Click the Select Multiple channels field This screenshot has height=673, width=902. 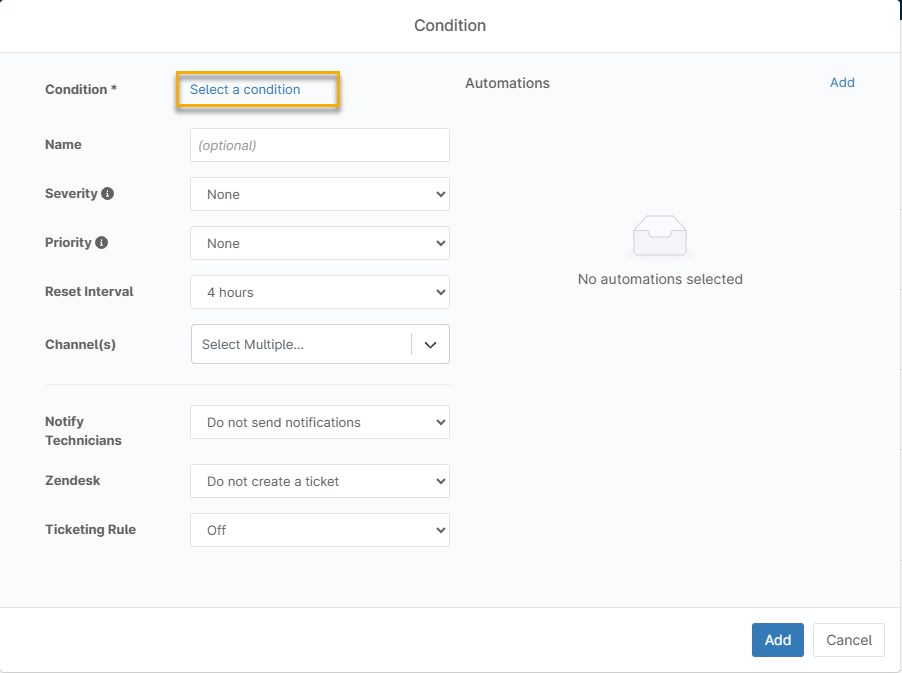(x=300, y=345)
